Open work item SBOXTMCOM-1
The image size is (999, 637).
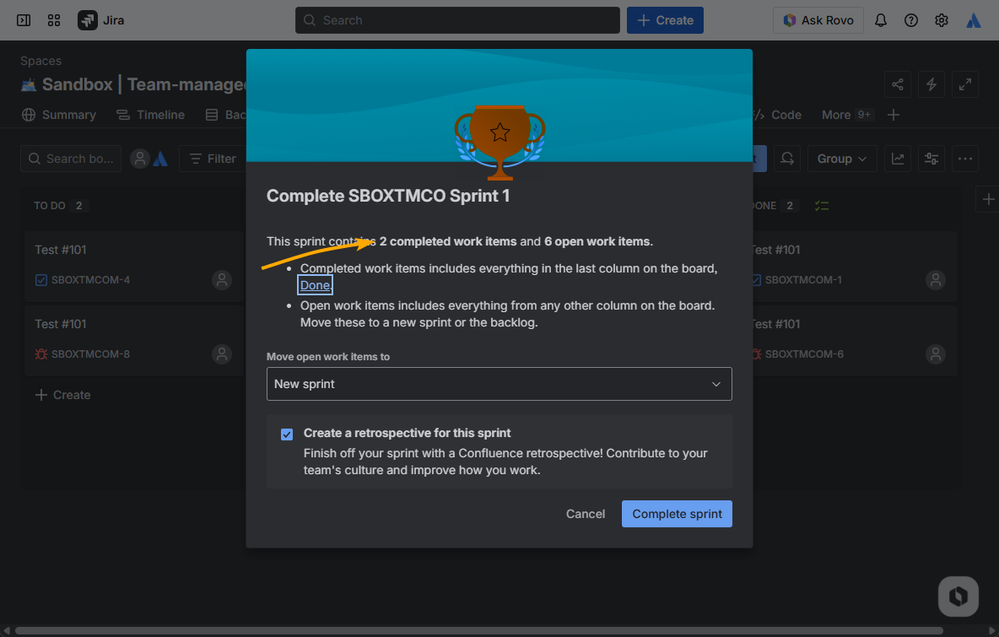click(x=803, y=280)
